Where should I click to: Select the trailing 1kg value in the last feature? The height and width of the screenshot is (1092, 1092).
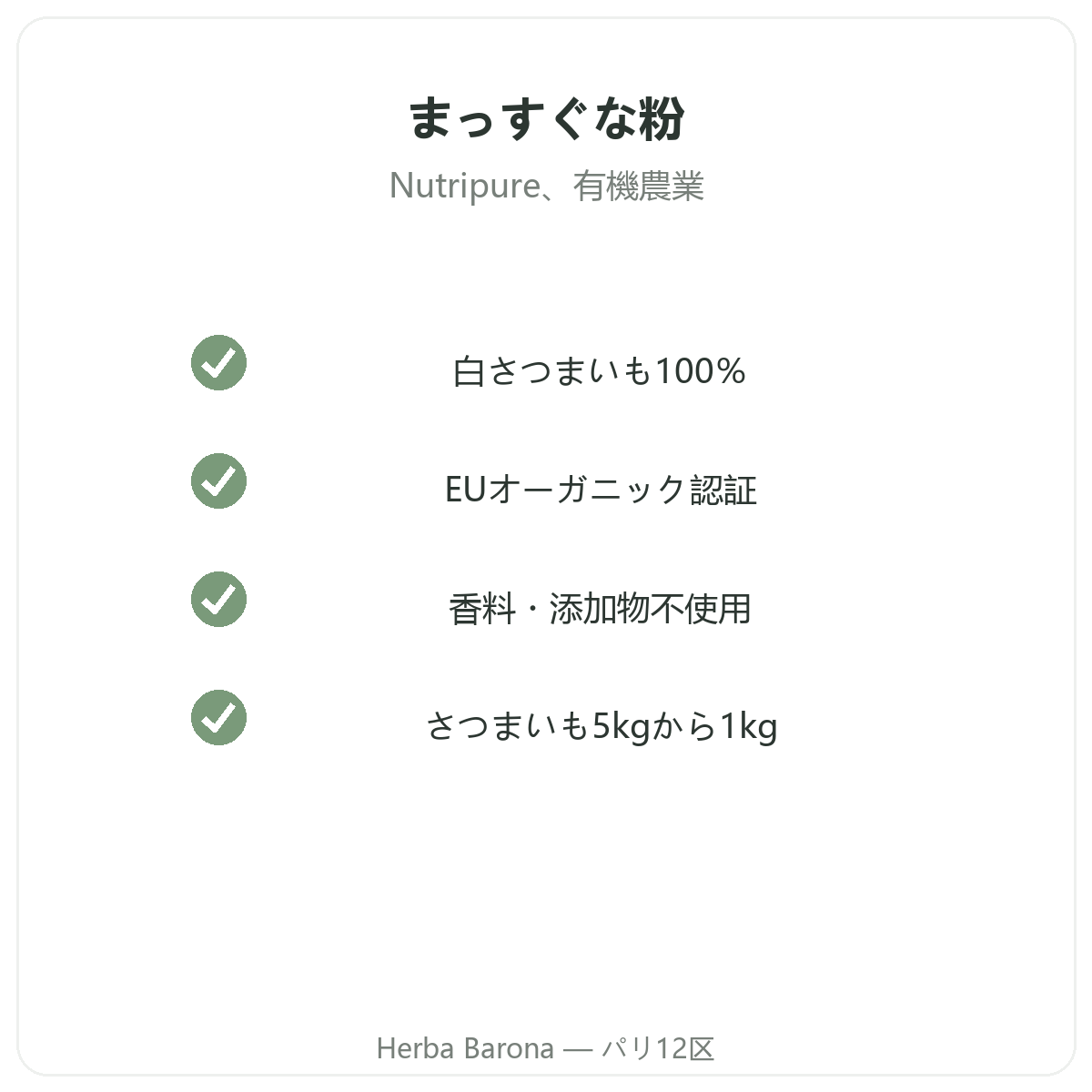point(749,727)
